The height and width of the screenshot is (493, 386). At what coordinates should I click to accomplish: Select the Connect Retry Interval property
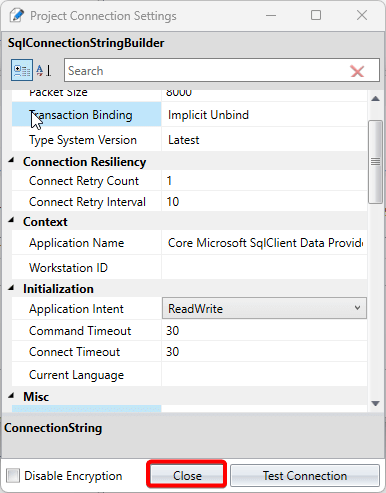(87, 202)
